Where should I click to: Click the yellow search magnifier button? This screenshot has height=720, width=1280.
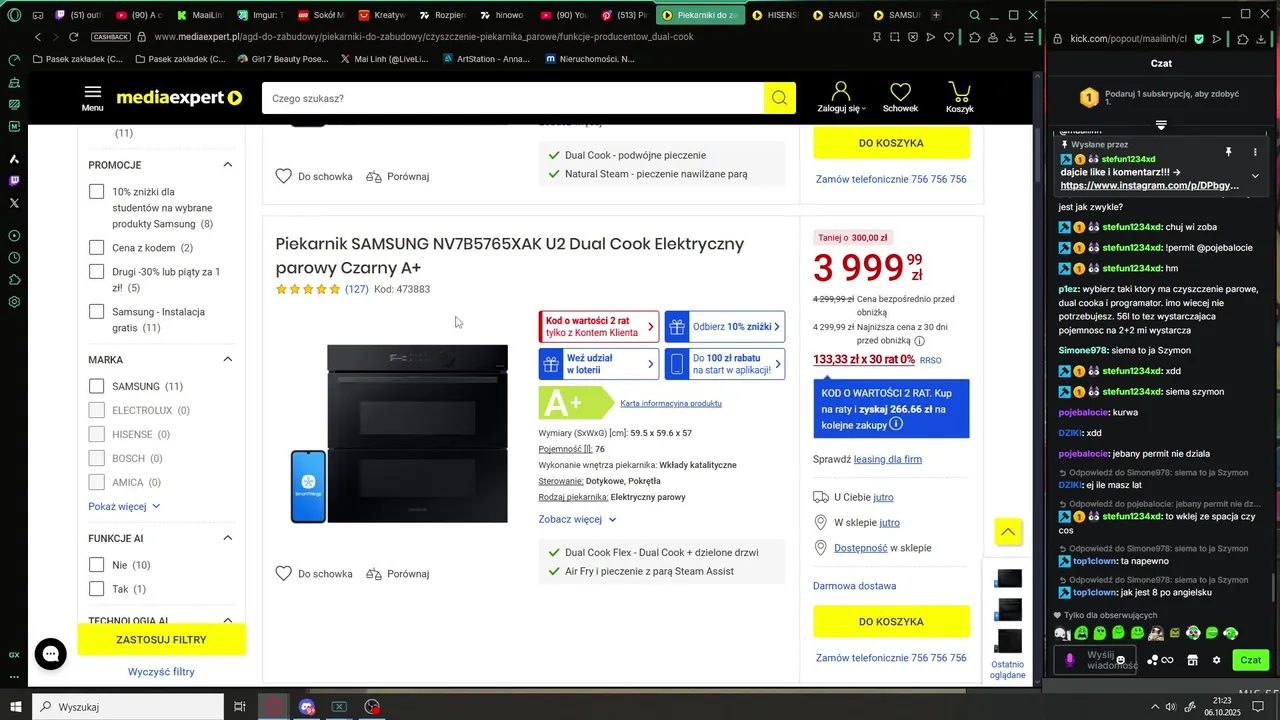point(779,98)
